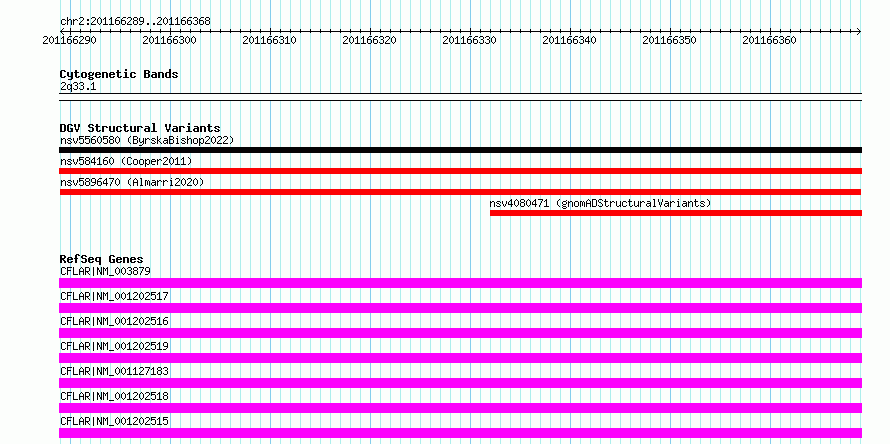
Task: Click the chr2:201166289..201166368 region label
Action: click(135, 22)
